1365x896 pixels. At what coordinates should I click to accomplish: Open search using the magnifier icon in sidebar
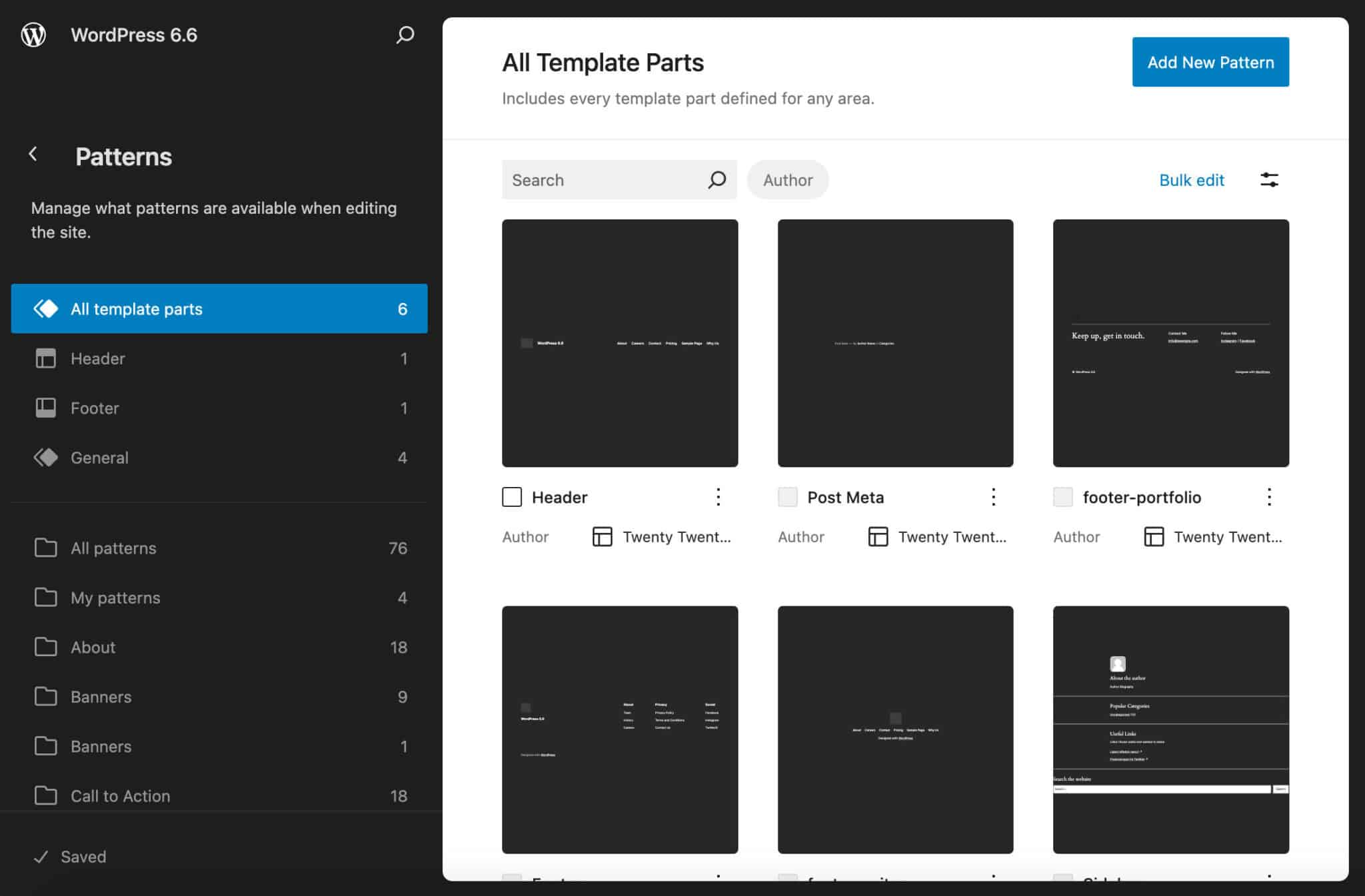pyautogui.click(x=405, y=35)
